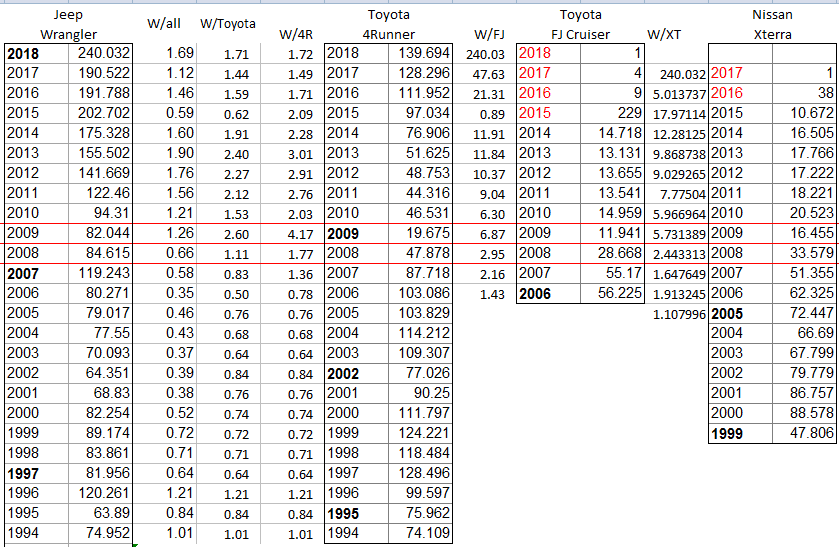The width and height of the screenshot is (839, 547).
Task: Select the W/all ratio 1.90
Action: click(180, 153)
